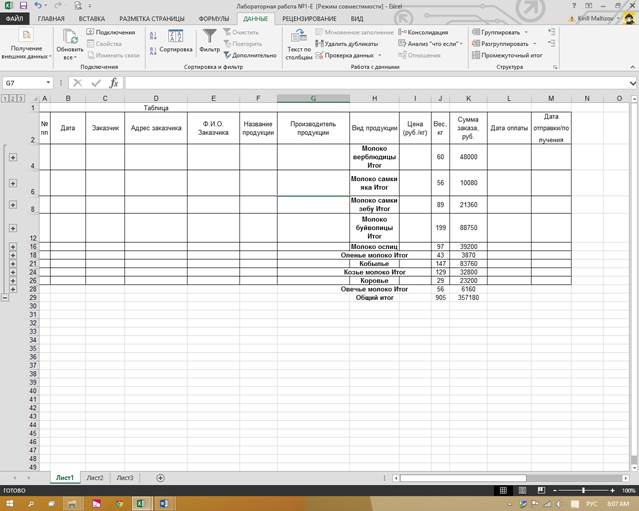Show outline level 2 button
Viewport: 639px width, 511px height.
13,99
